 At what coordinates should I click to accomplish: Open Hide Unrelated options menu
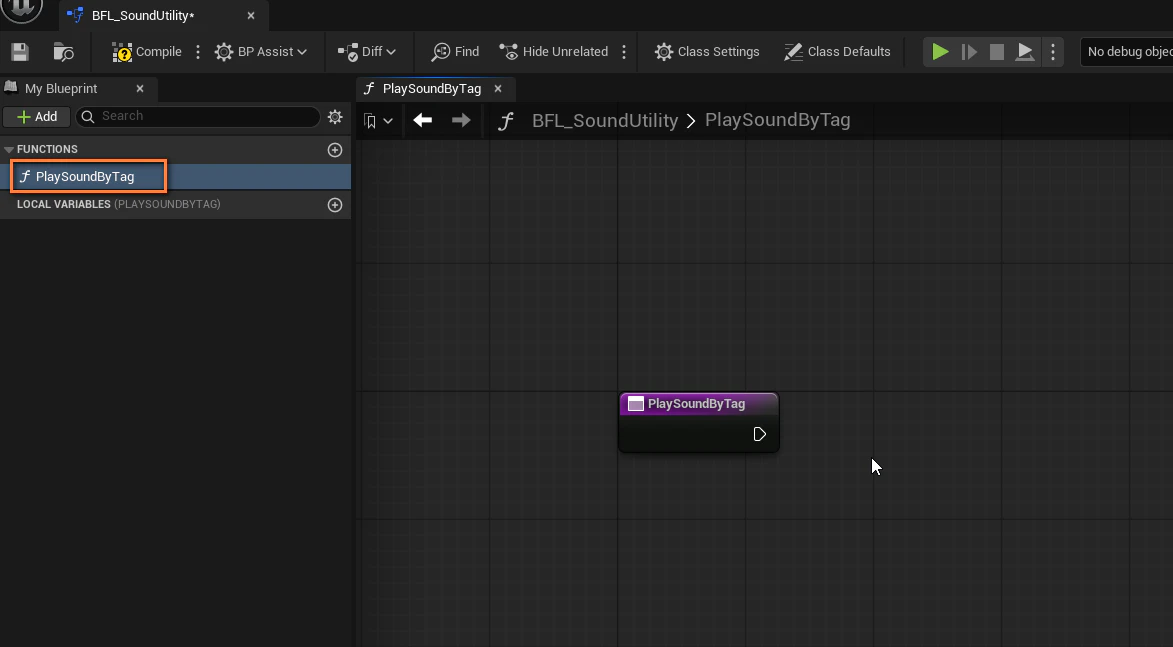pos(624,52)
